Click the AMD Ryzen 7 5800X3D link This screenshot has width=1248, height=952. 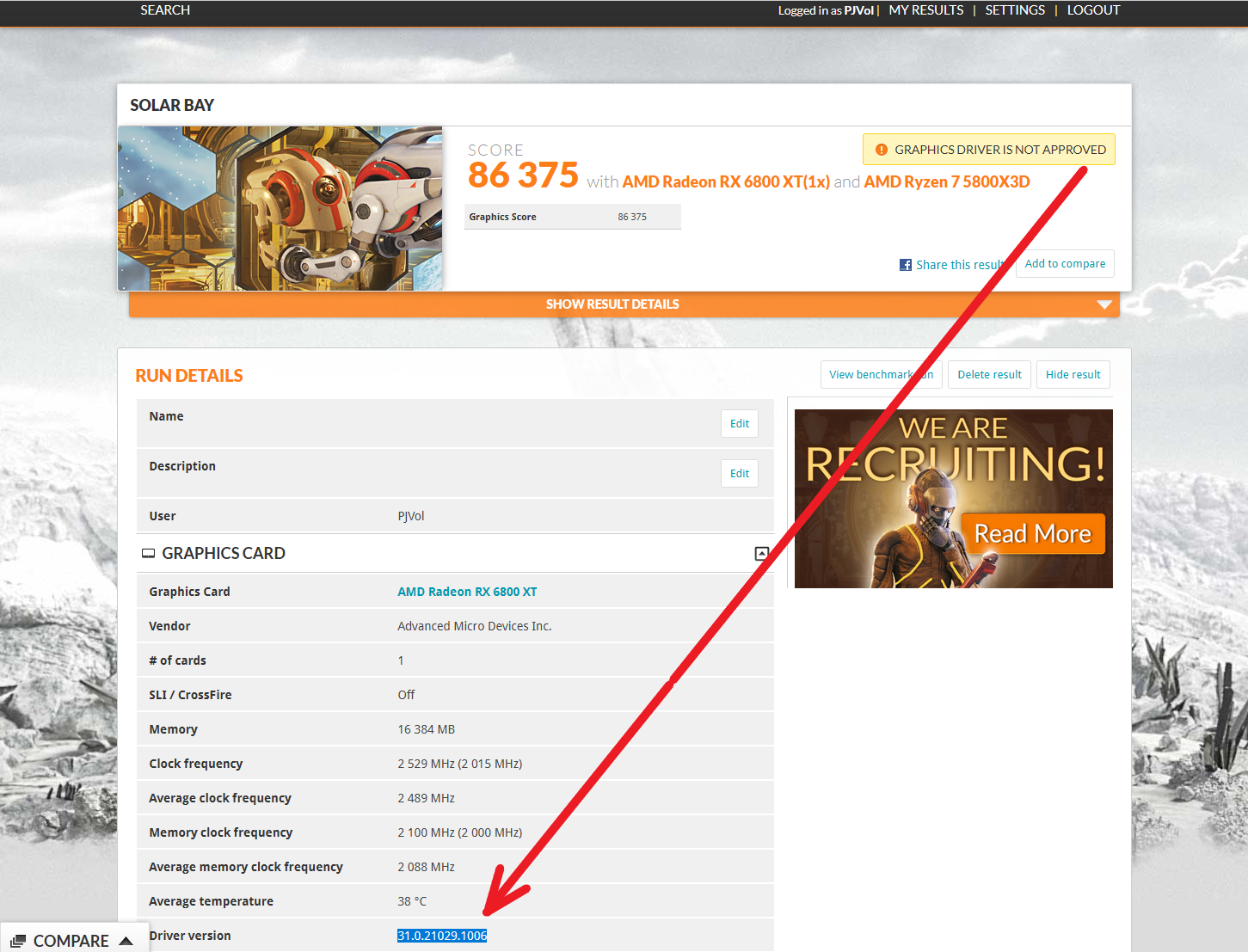click(x=947, y=181)
